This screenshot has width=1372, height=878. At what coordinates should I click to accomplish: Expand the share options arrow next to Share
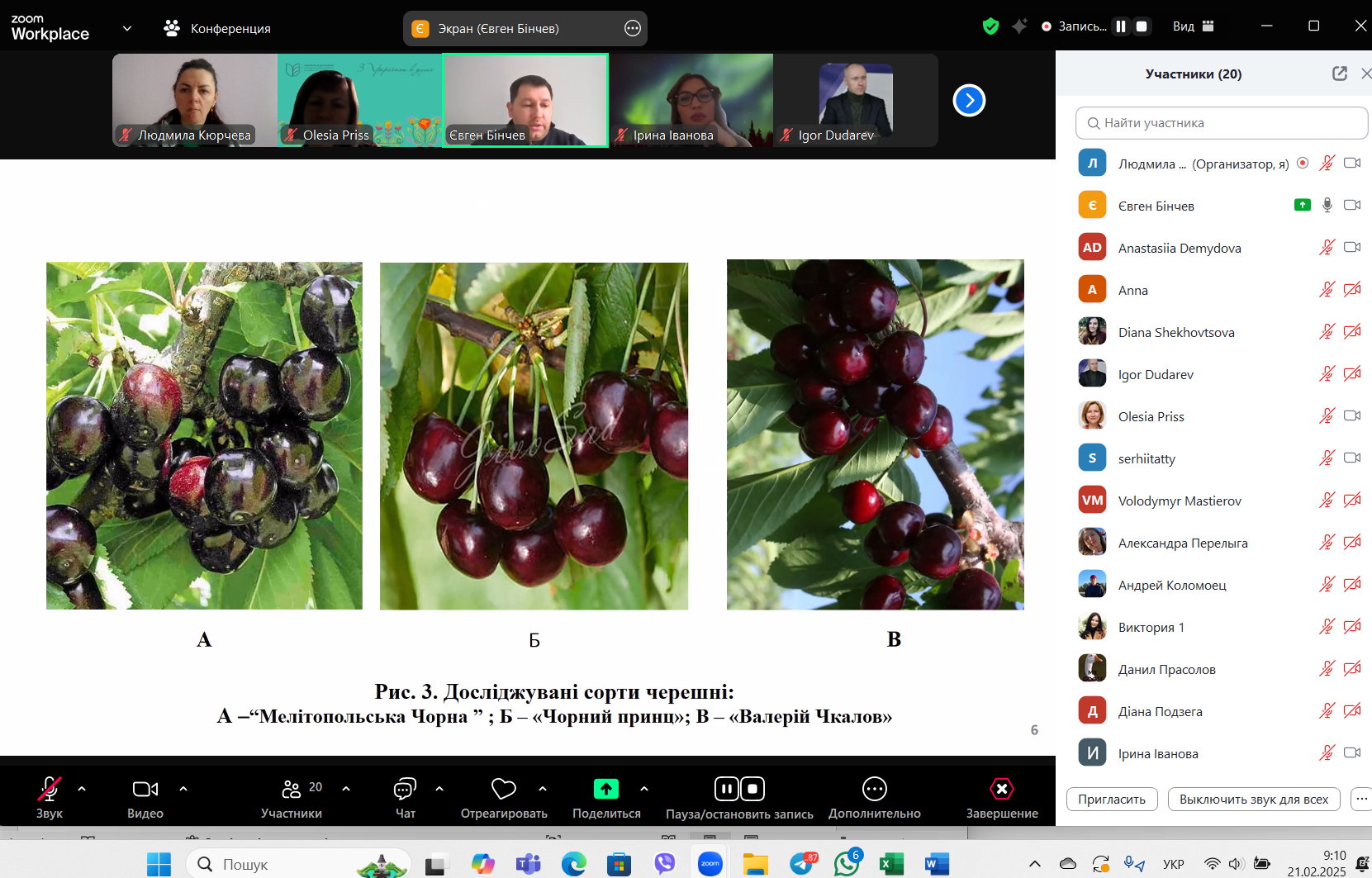(x=644, y=789)
